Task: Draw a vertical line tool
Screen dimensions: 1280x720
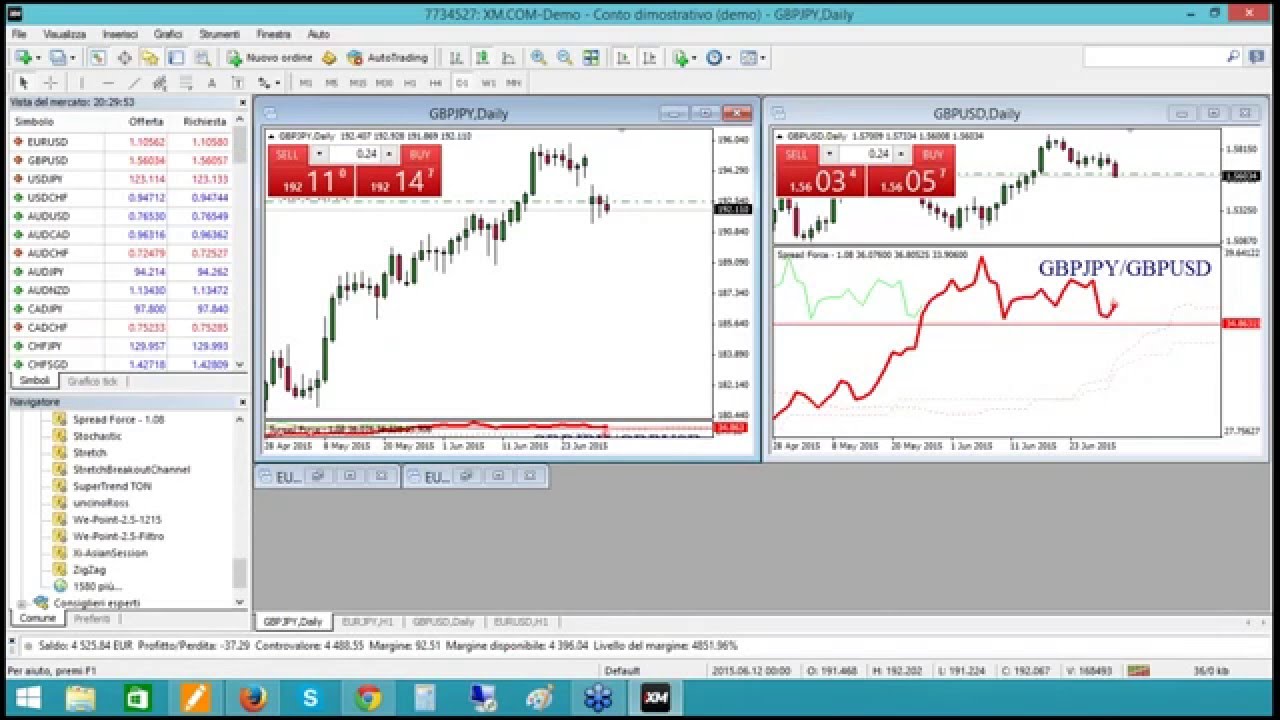Action: point(82,83)
